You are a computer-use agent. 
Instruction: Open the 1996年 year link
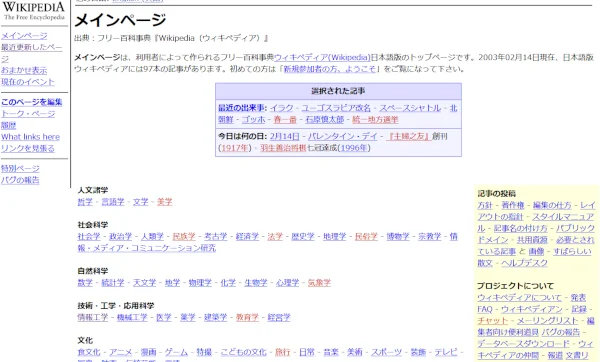(x=354, y=148)
